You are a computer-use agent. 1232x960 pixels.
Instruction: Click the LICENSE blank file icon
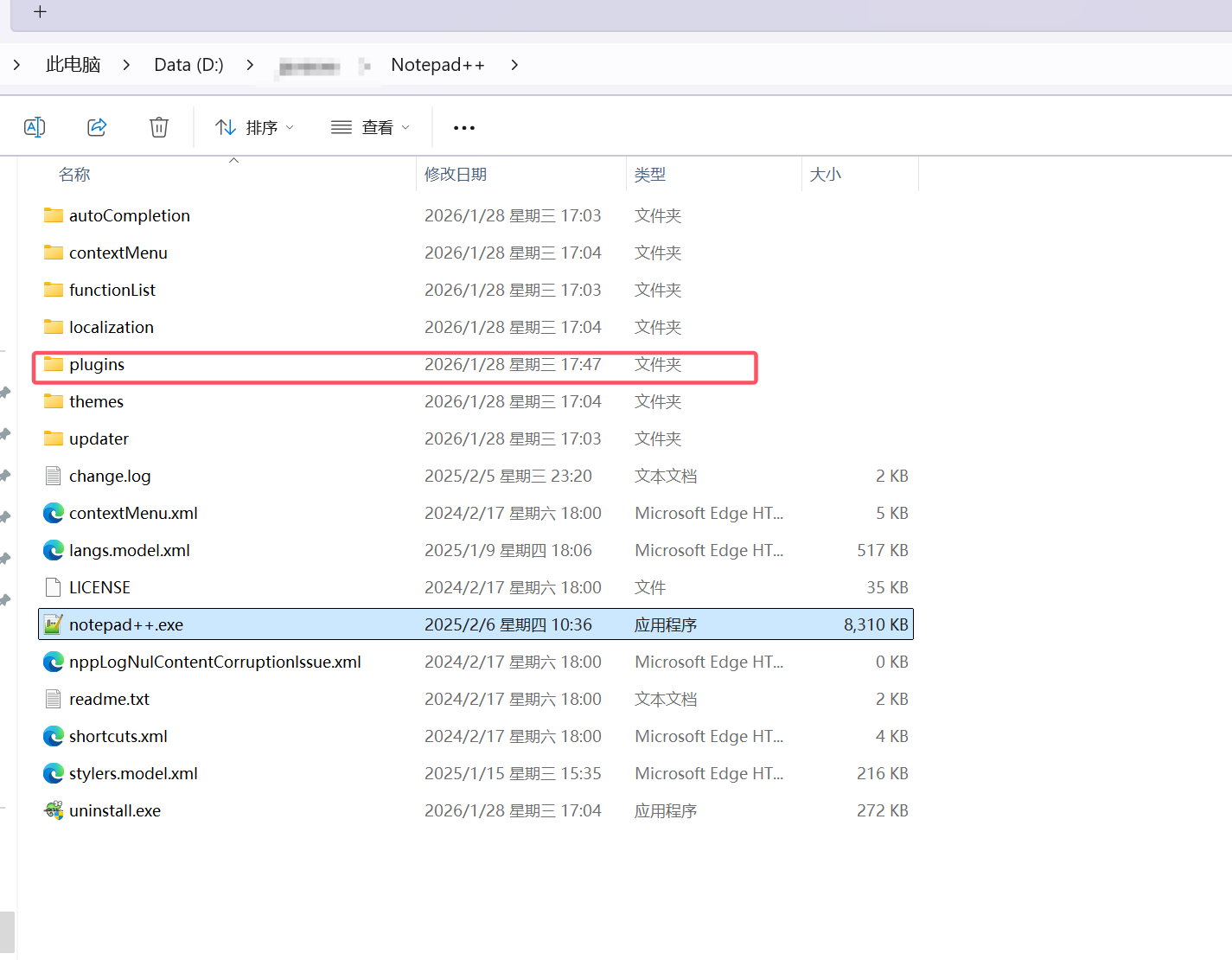[x=54, y=587]
